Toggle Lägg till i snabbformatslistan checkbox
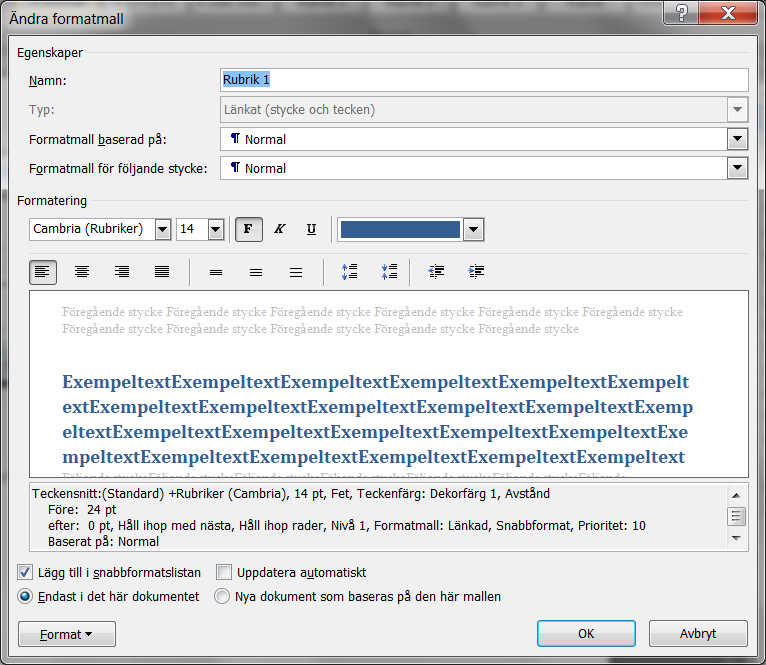Viewport: 766px width, 665px height. [x=25, y=572]
